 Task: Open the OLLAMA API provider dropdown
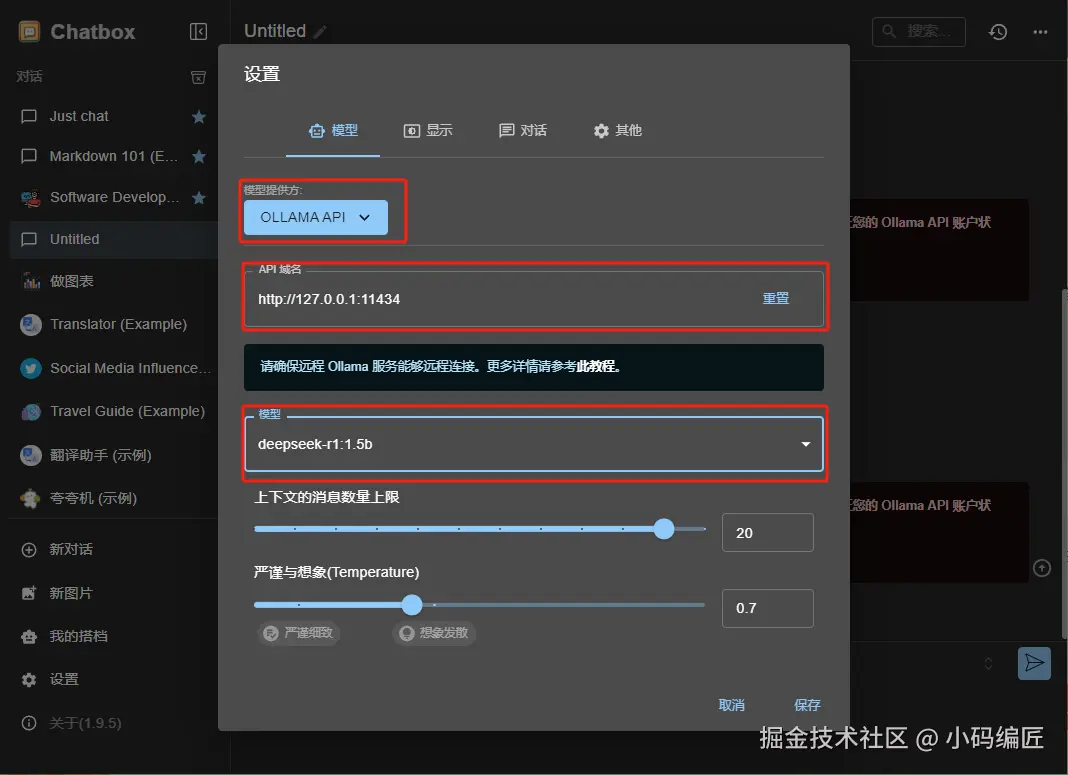pyautogui.click(x=316, y=217)
